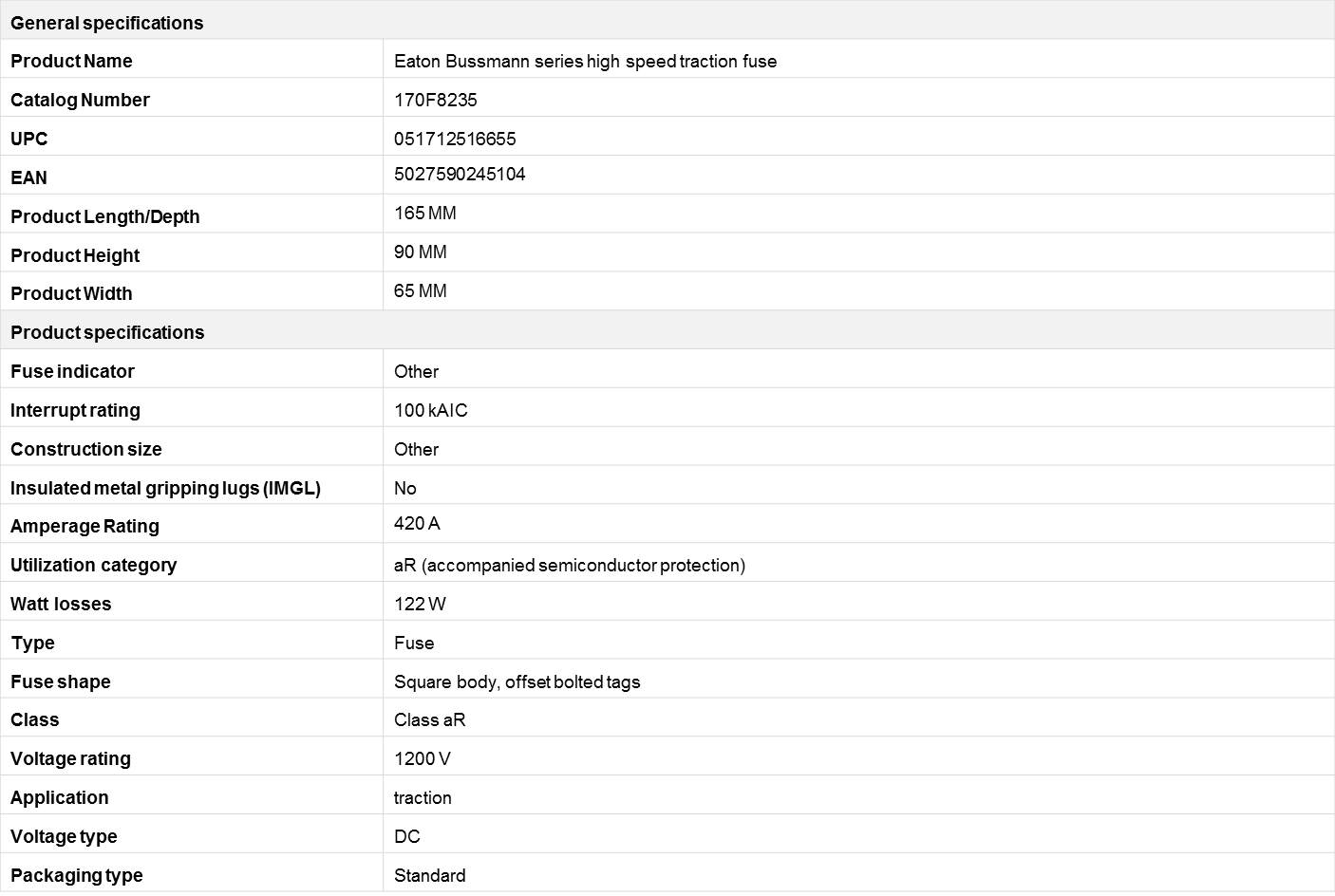Select the 'No' value for IMGL

404,488
